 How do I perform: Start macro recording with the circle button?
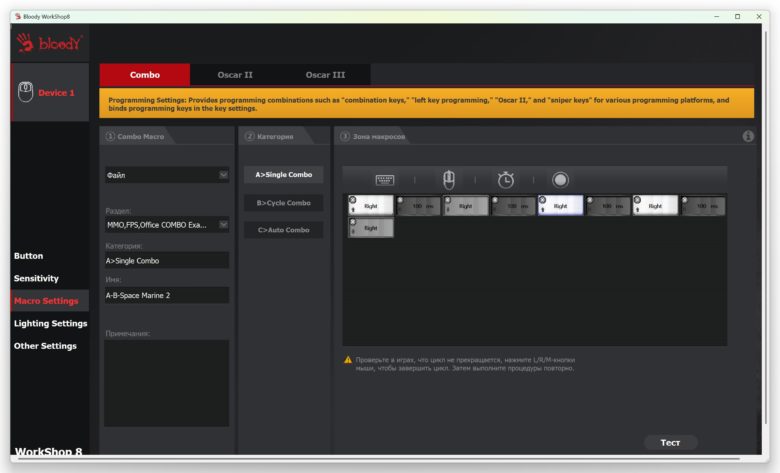[560, 180]
